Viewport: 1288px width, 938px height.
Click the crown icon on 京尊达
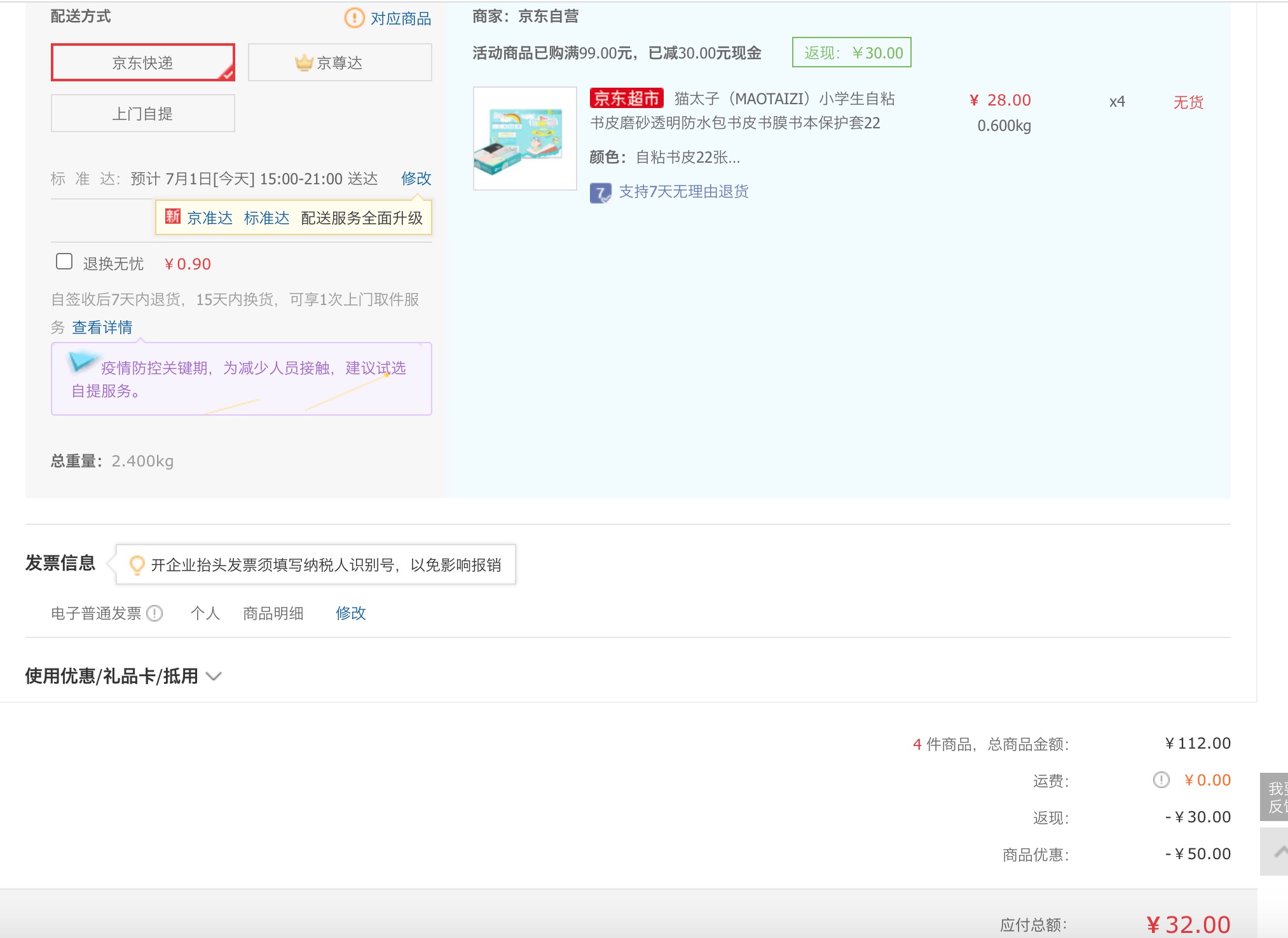(304, 62)
